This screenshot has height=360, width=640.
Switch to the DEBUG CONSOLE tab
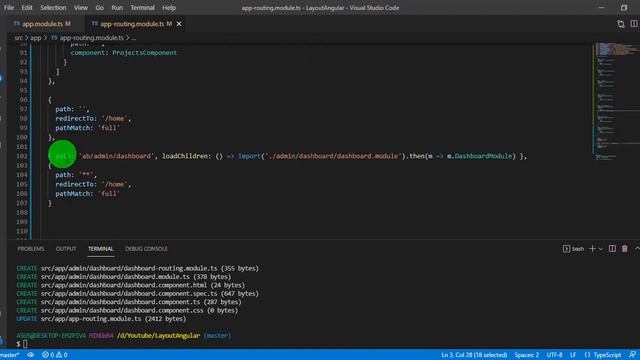coord(146,249)
